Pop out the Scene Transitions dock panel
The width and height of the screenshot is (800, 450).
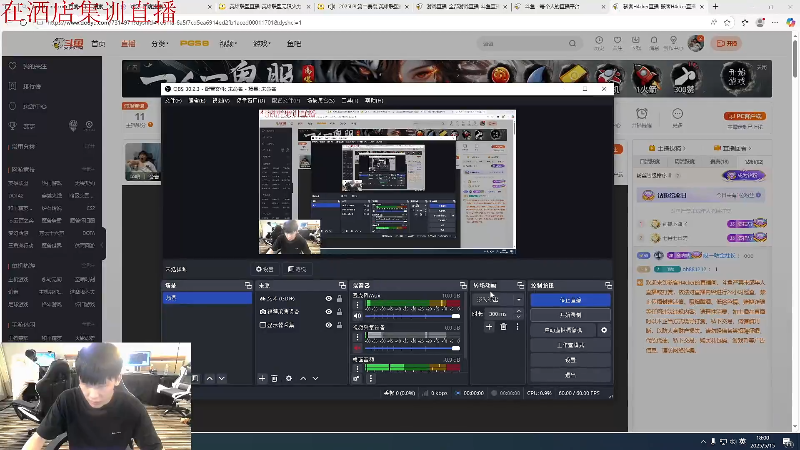[520, 285]
